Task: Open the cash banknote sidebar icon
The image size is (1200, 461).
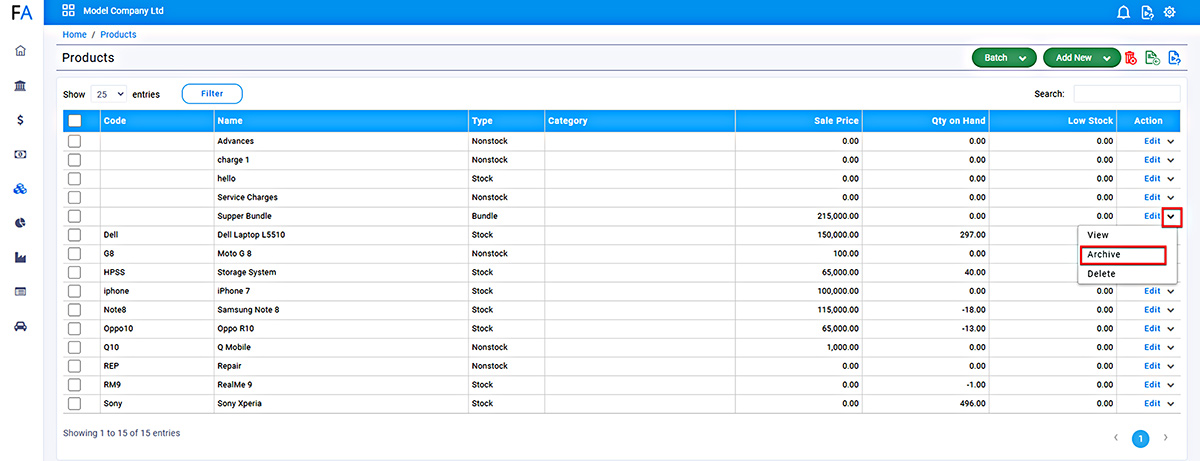Action: pyautogui.click(x=20, y=154)
